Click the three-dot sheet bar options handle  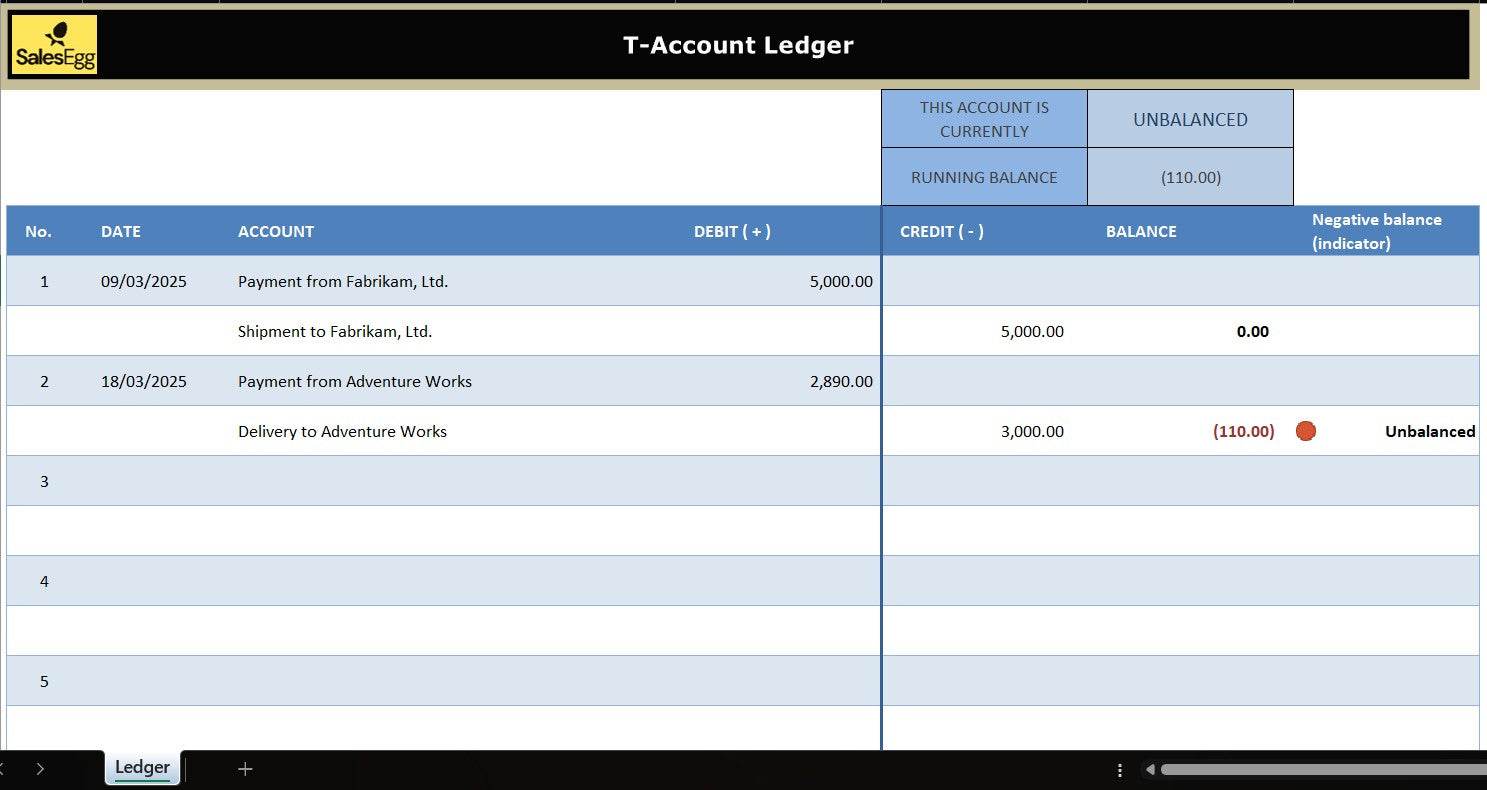1120,770
